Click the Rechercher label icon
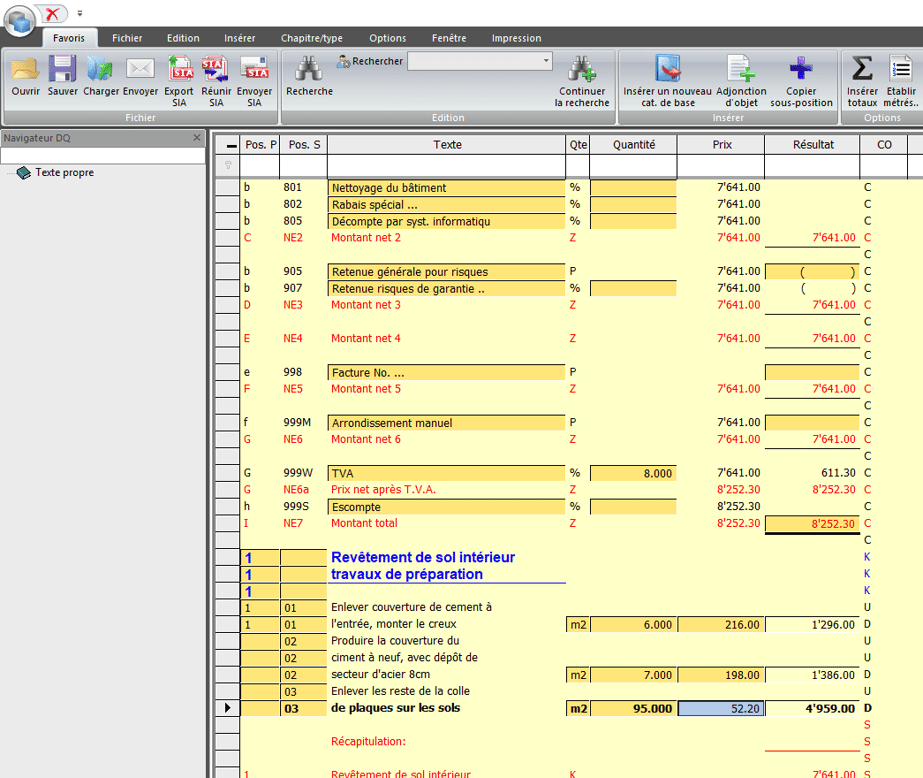This screenshot has width=923, height=778. 343,61
